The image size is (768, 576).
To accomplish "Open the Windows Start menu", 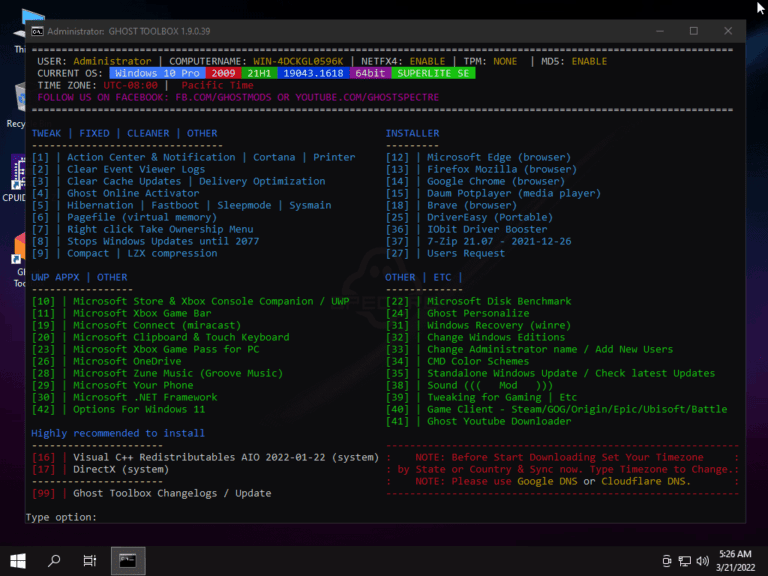I will pos(18,560).
